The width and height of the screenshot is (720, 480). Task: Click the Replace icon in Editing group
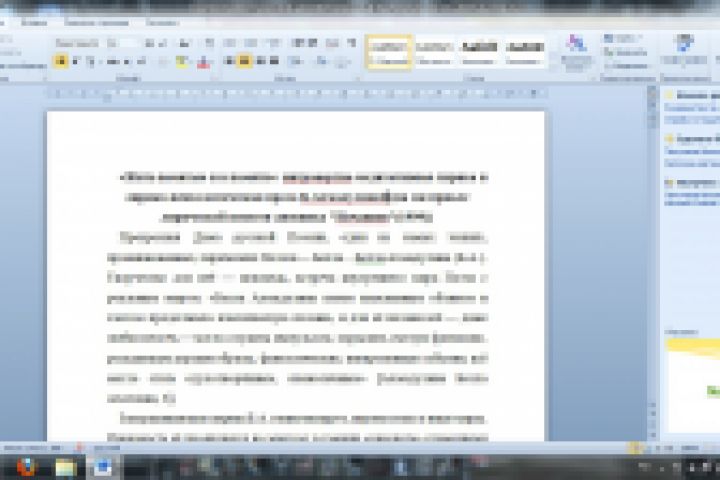(624, 52)
